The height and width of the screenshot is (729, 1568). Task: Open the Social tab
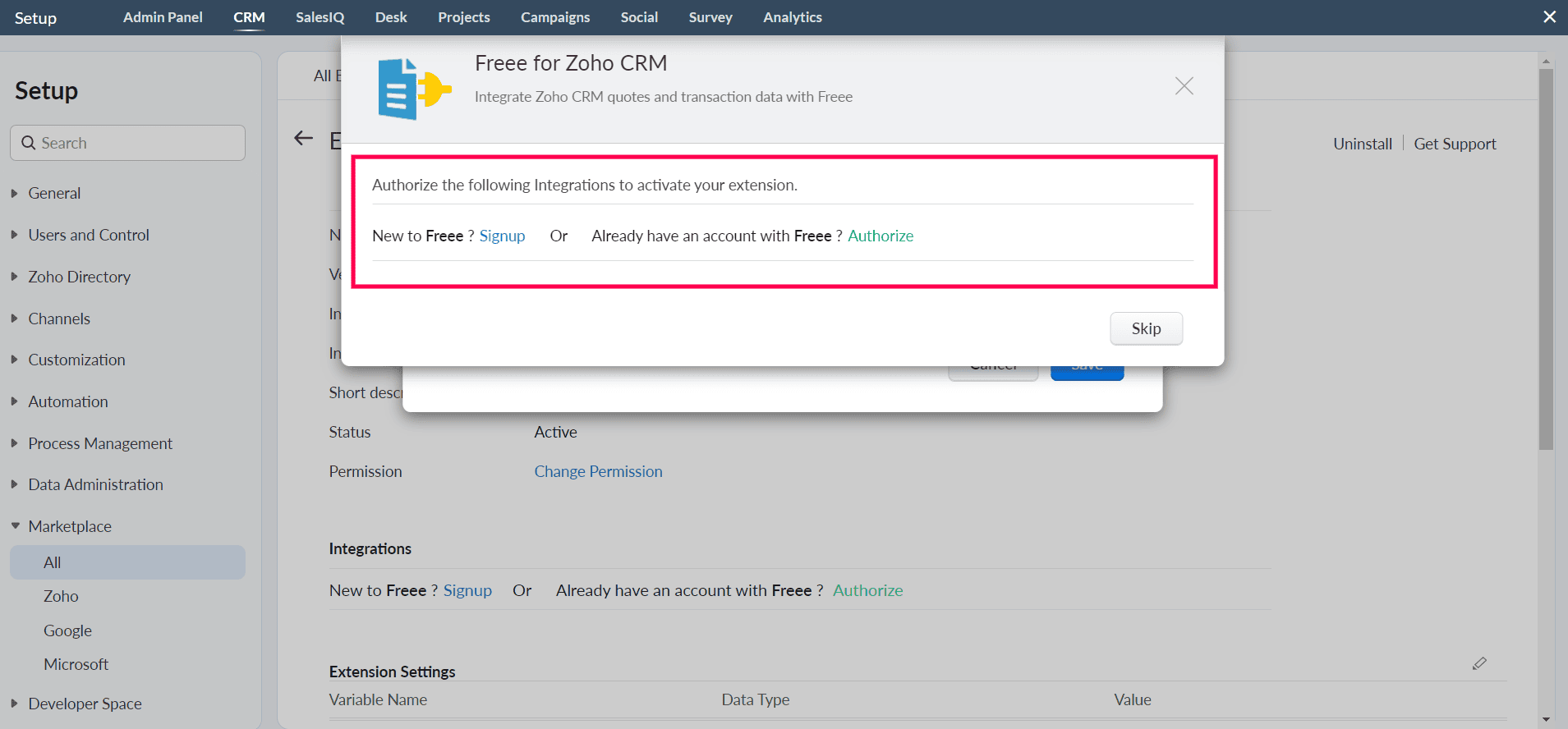pyautogui.click(x=639, y=17)
